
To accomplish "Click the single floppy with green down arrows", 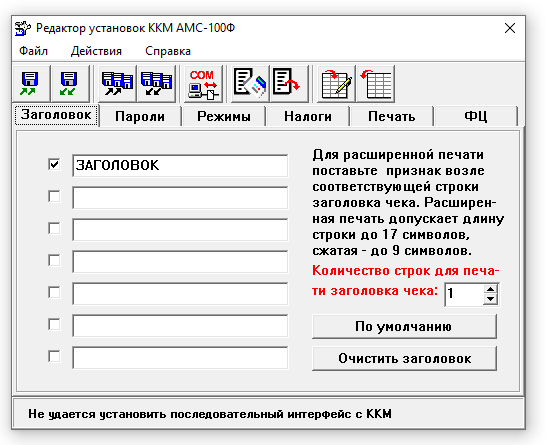I will (x=70, y=84).
